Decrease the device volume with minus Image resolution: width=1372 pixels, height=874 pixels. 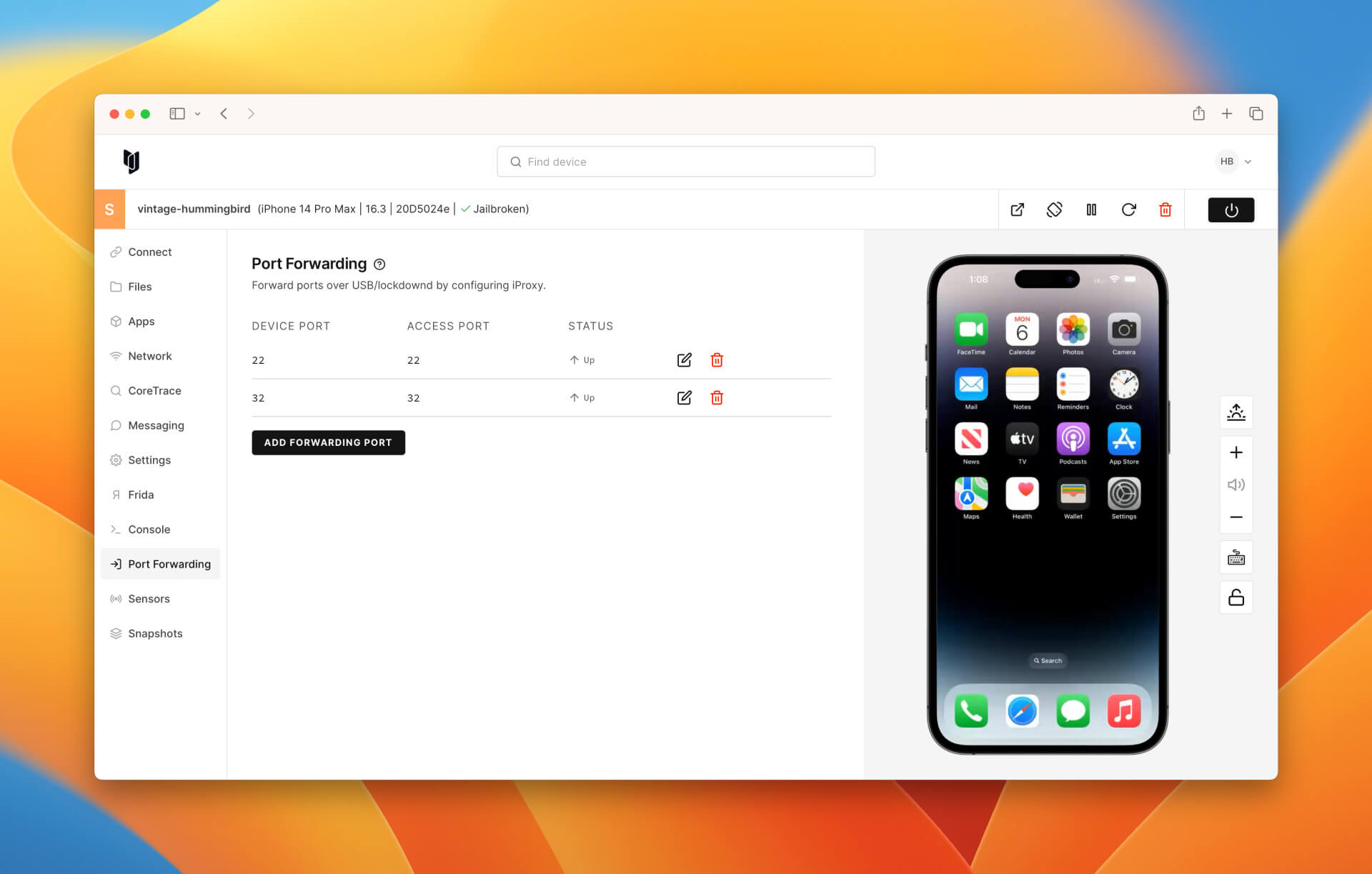coord(1236,517)
